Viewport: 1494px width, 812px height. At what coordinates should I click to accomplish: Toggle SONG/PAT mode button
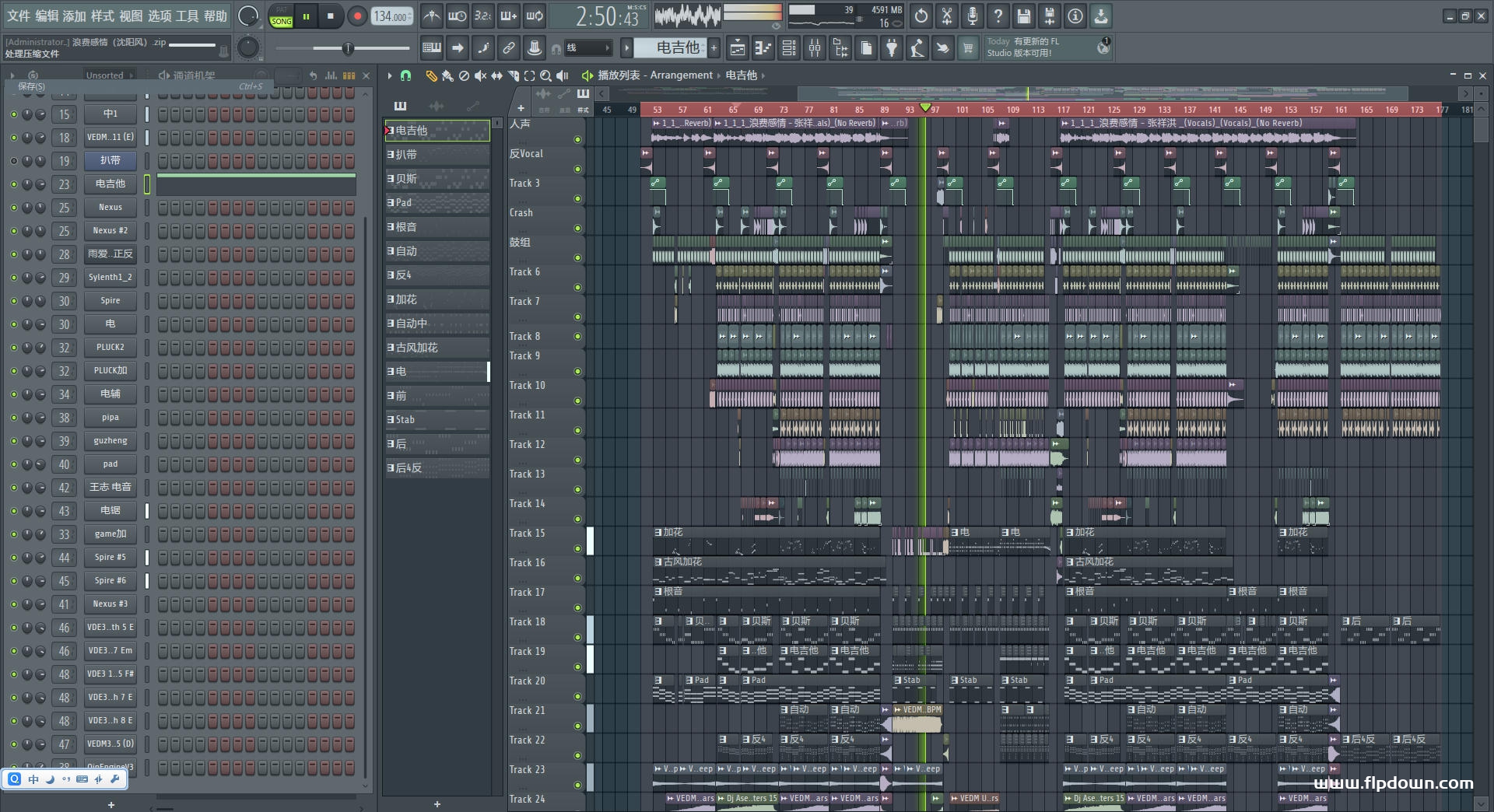281,17
